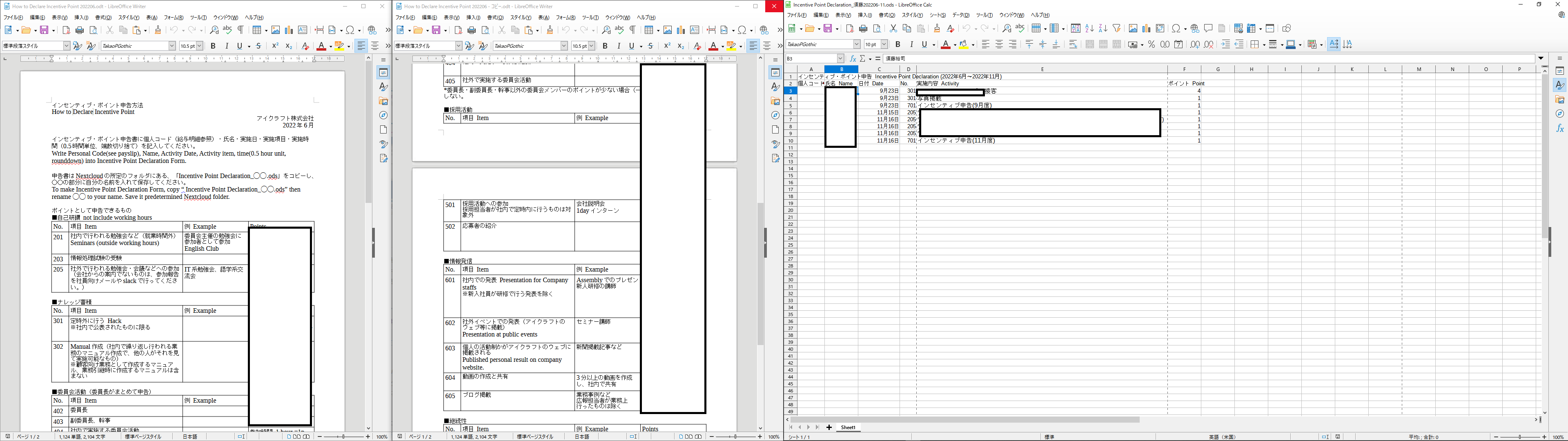The height and width of the screenshot is (441, 1568).
Task: Open Find and Replace in left Writer
Action: 214,30
